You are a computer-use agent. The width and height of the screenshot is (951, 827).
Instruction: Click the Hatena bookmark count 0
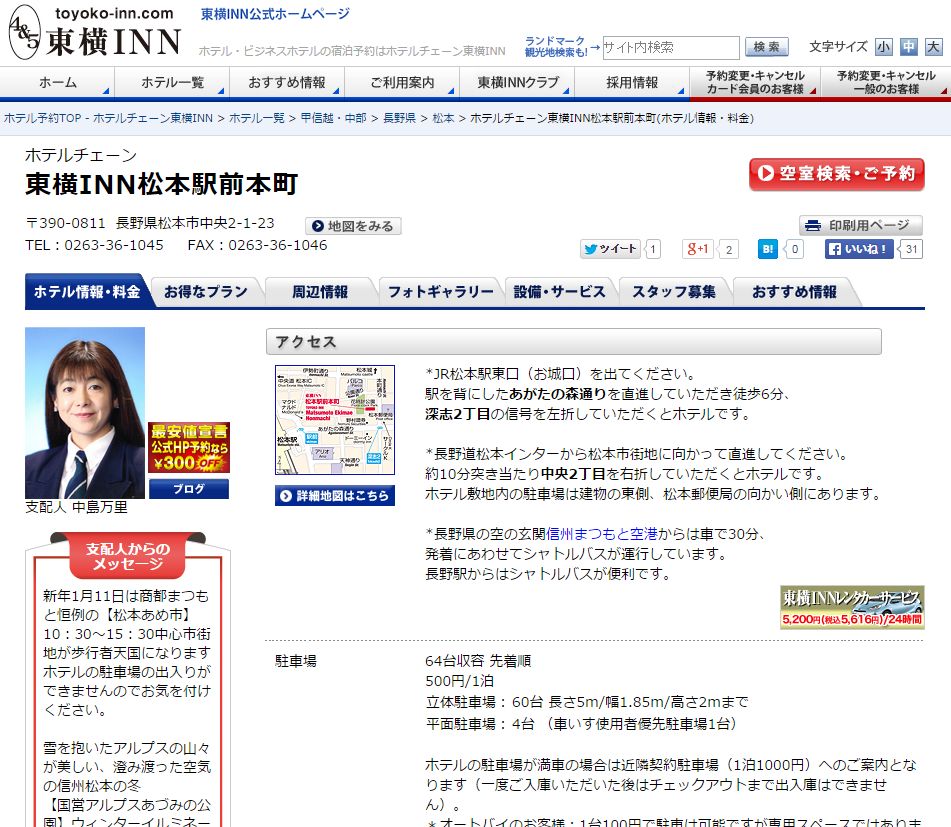click(795, 249)
